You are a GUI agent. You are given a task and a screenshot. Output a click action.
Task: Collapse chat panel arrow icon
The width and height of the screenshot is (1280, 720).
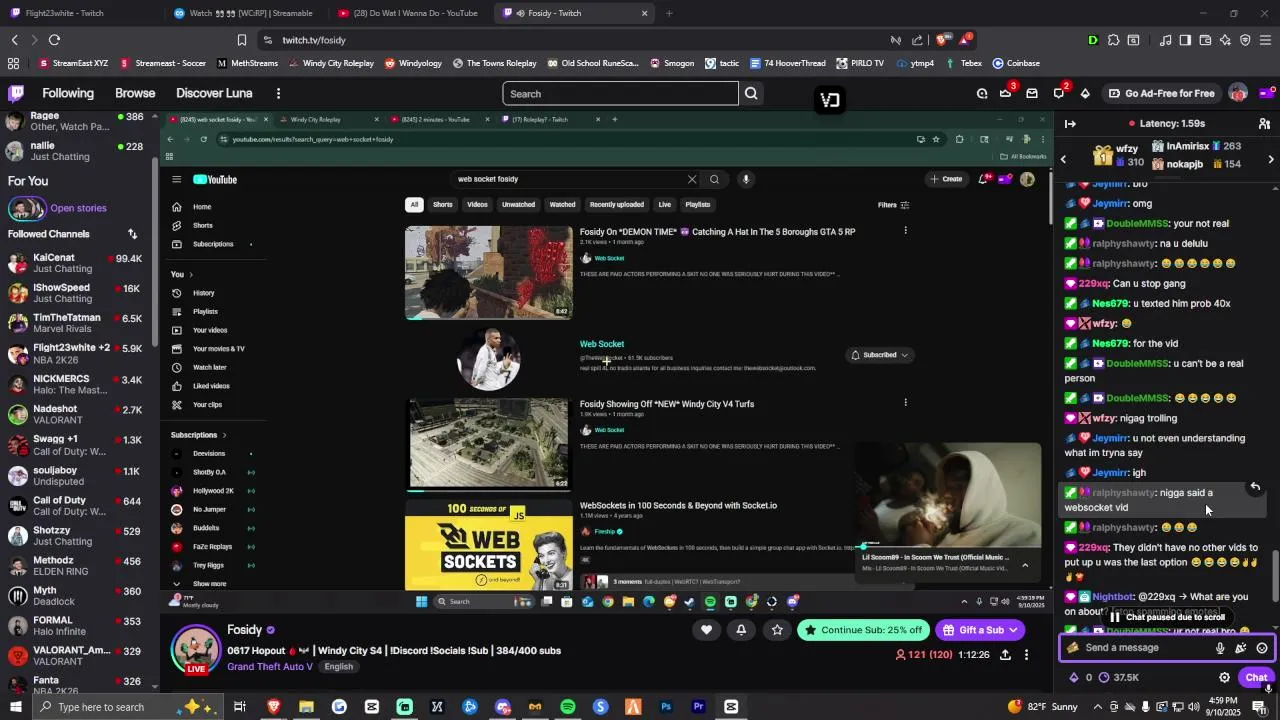(1070, 124)
